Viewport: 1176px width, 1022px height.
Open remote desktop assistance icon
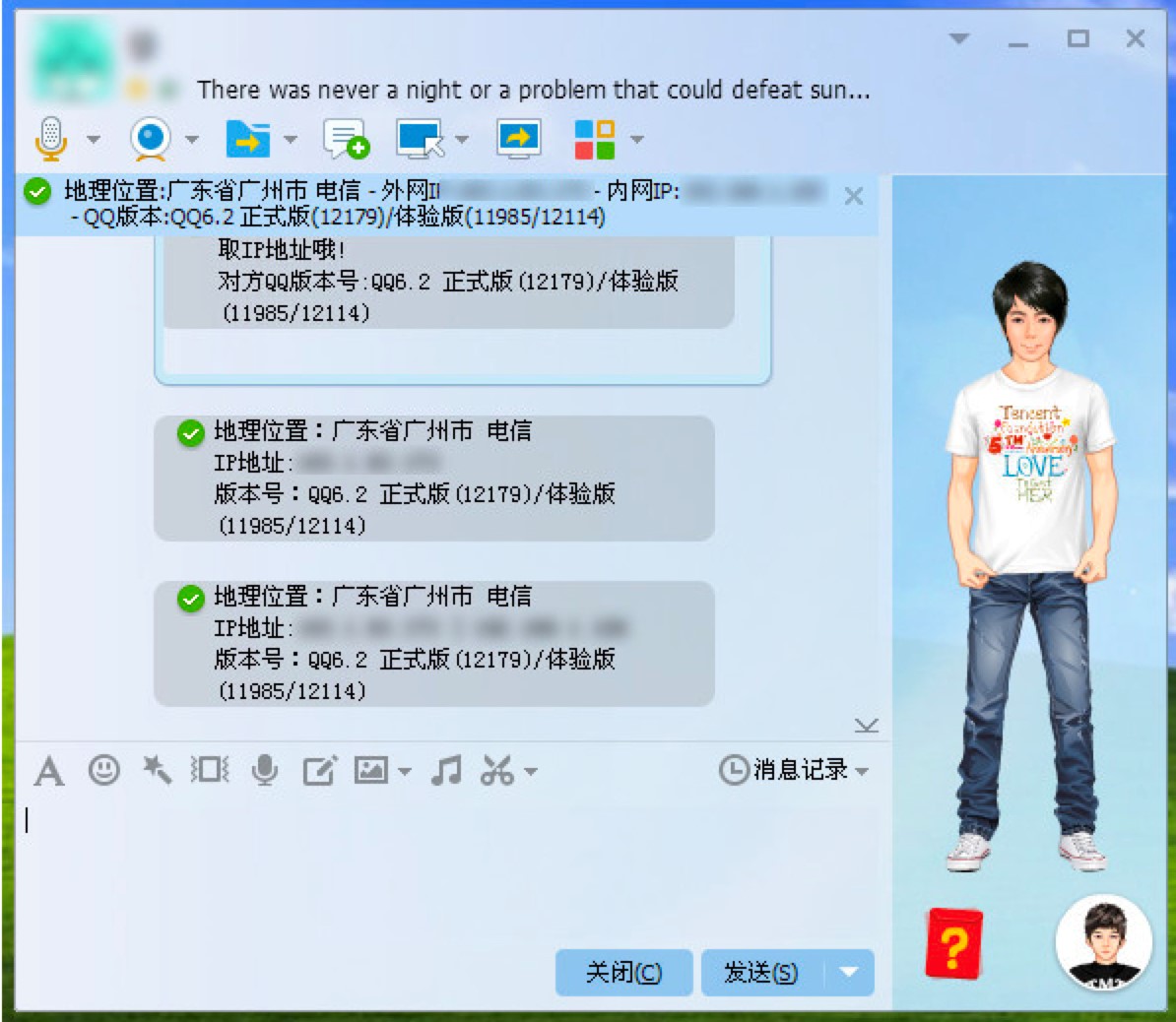click(x=421, y=139)
